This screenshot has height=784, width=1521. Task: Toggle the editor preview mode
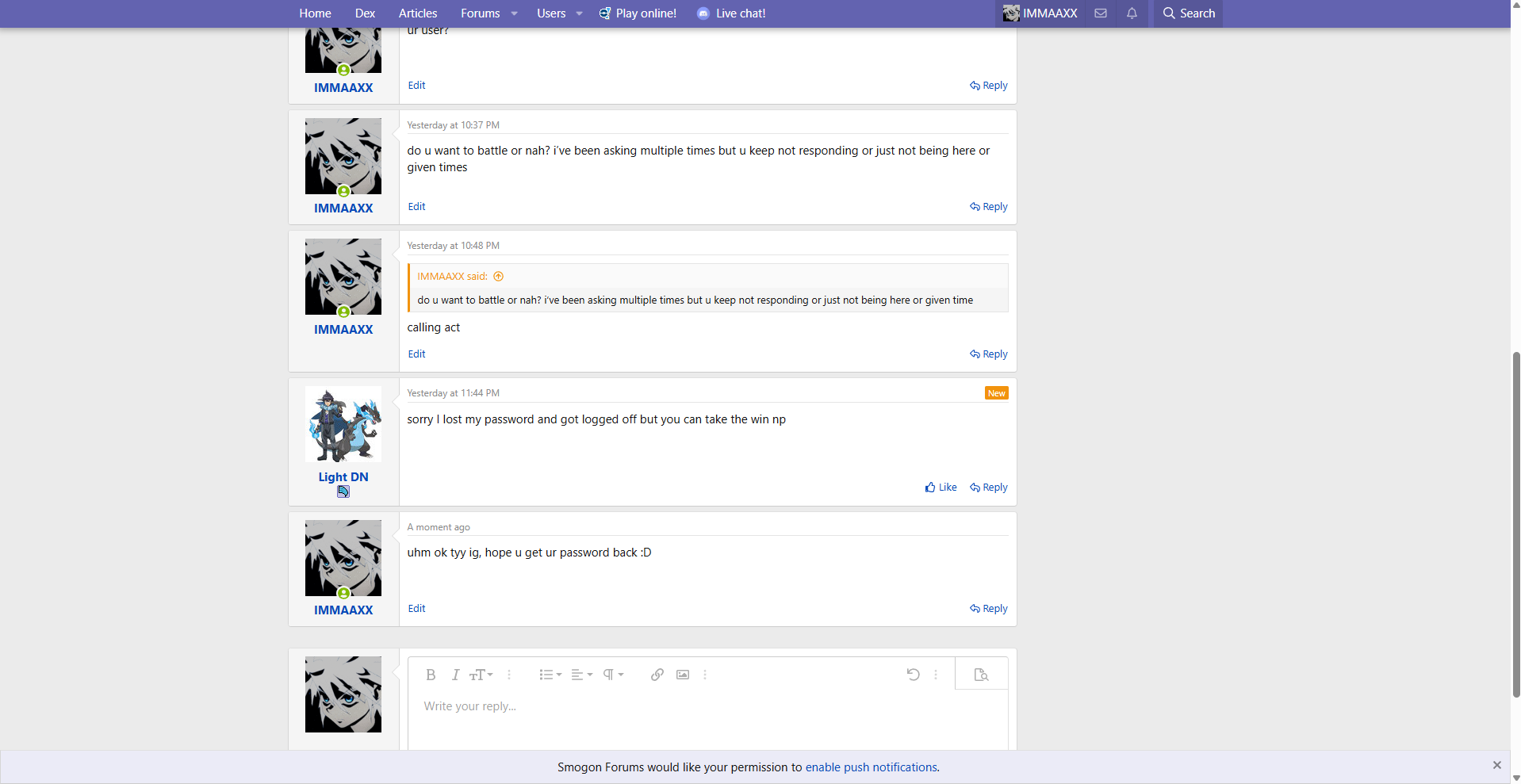coord(981,675)
